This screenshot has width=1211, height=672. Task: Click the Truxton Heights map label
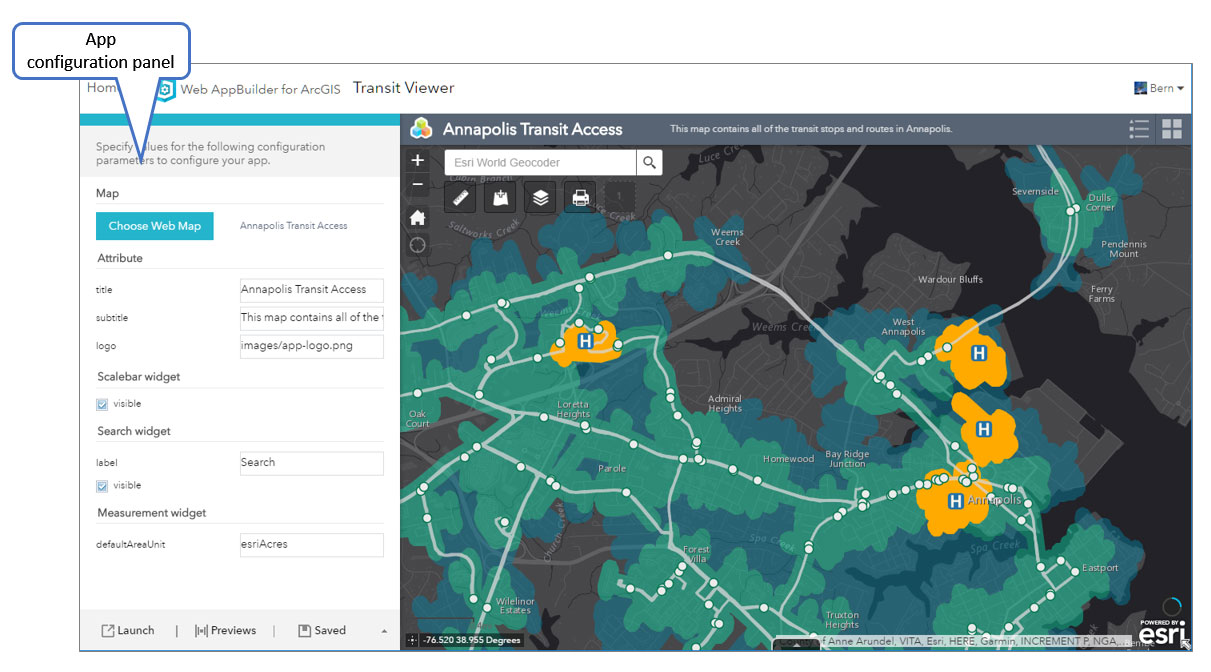(842, 620)
